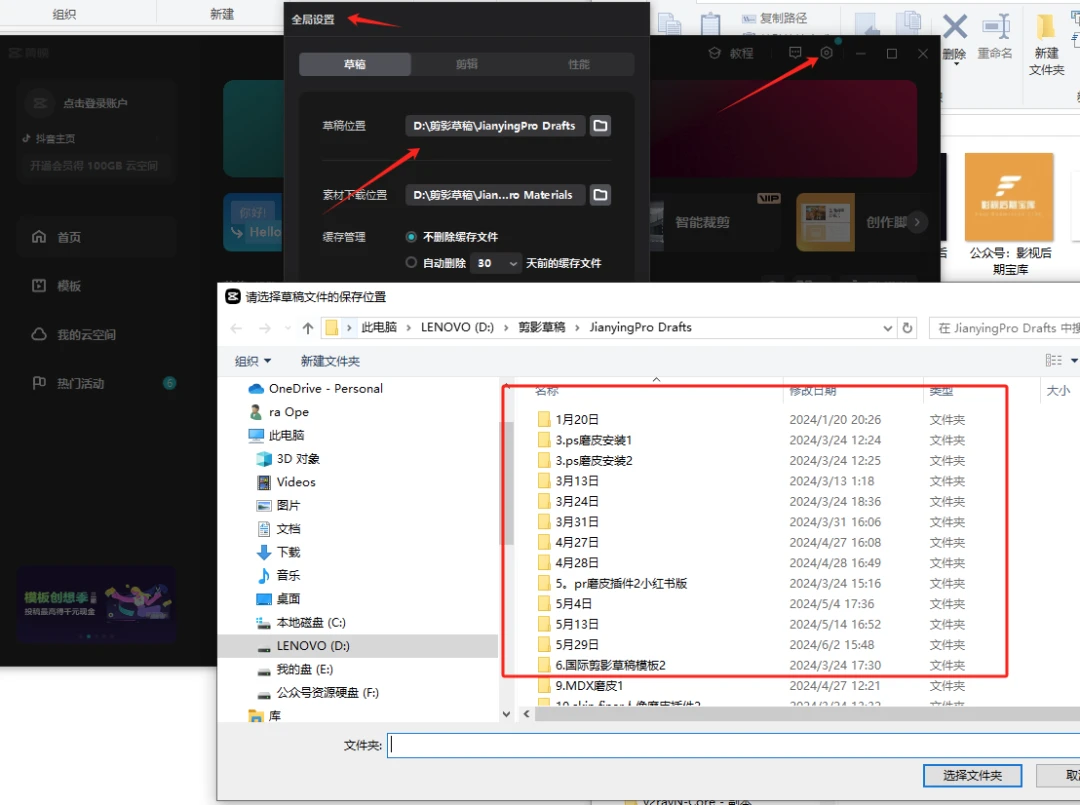
Task: Open the view options dropdown arrow
Action: pyautogui.click(x=1073, y=360)
